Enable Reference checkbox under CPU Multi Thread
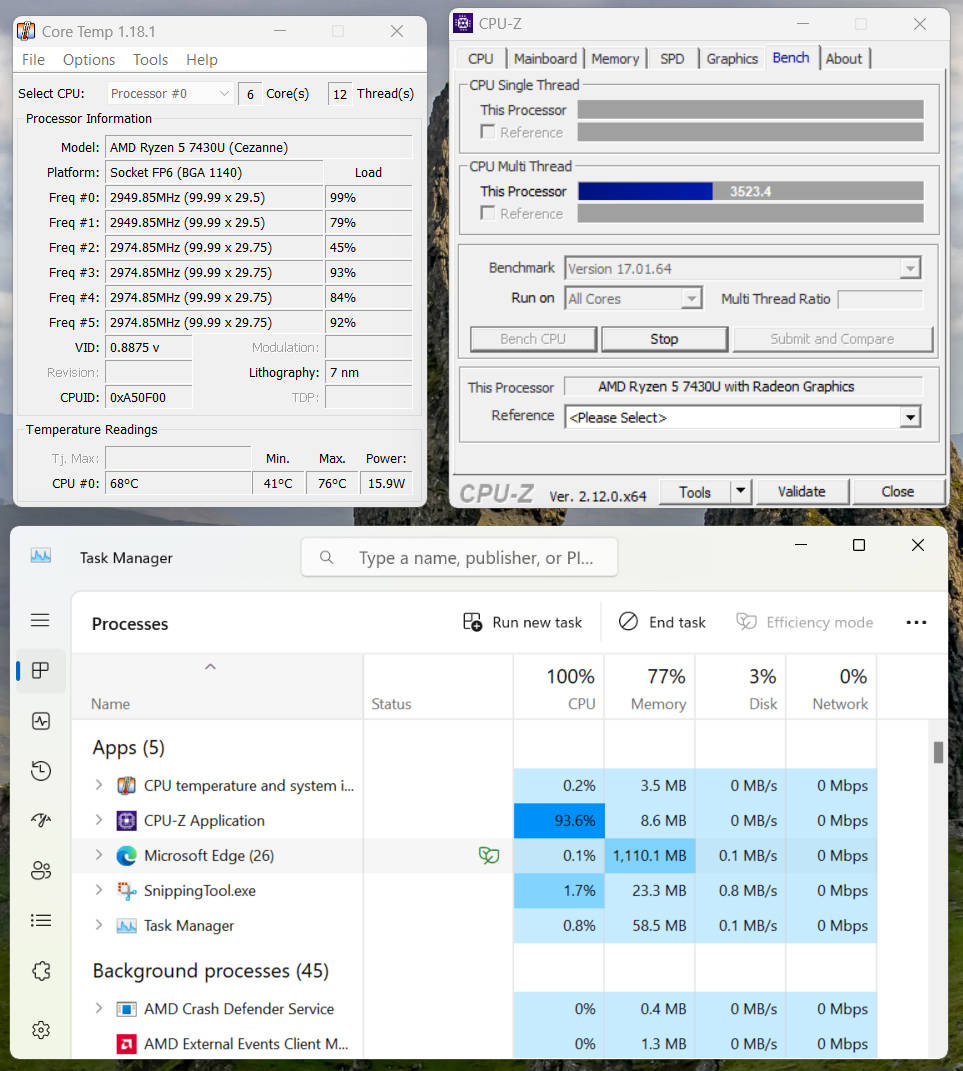This screenshot has height=1071, width=963. click(x=488, y=212)
